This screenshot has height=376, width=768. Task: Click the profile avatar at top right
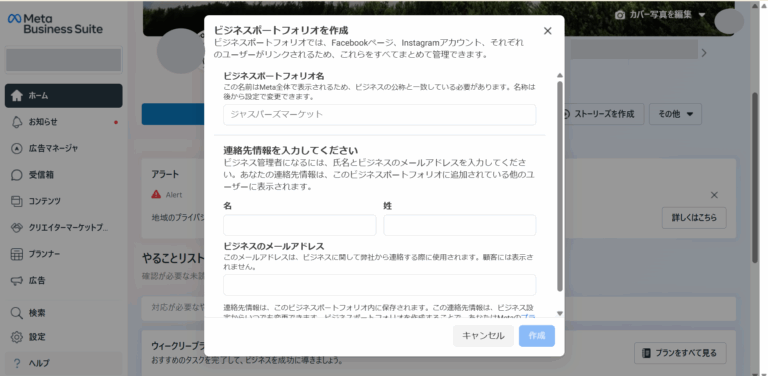pyautogui.click(x=729, y=21)
